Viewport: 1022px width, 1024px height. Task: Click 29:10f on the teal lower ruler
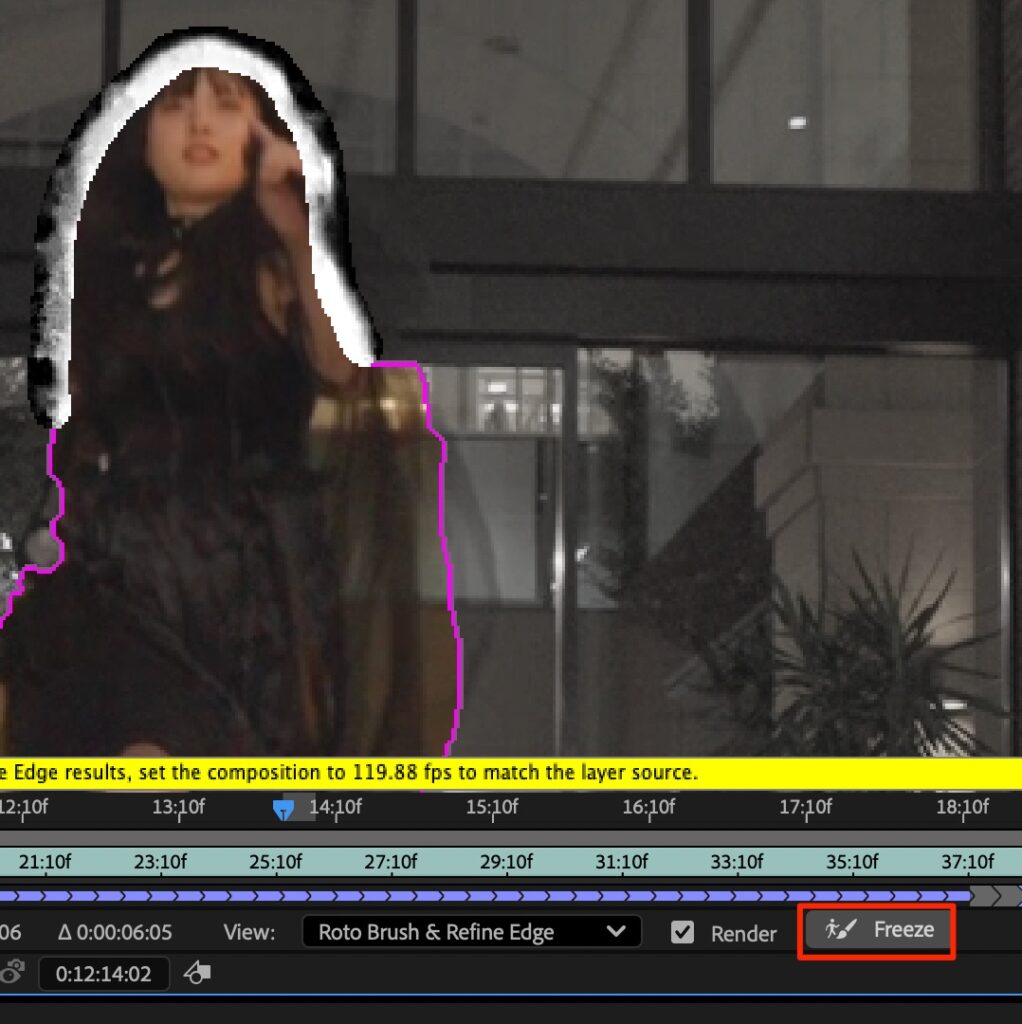click(x=506, y=862)
